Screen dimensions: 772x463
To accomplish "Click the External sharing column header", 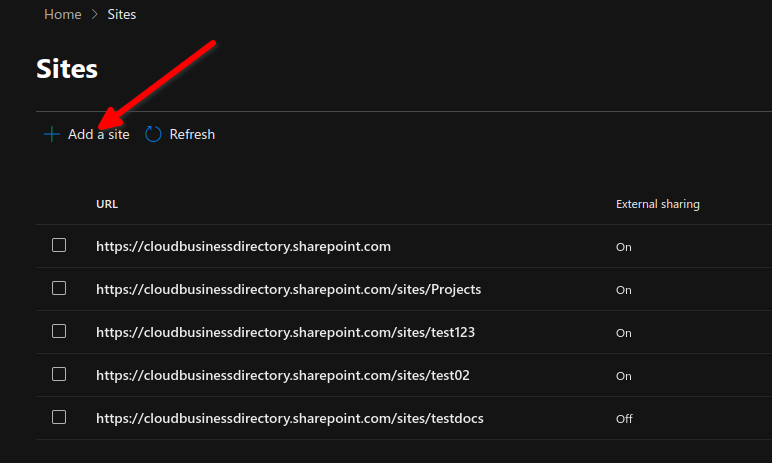I will (x=657, y=204).
